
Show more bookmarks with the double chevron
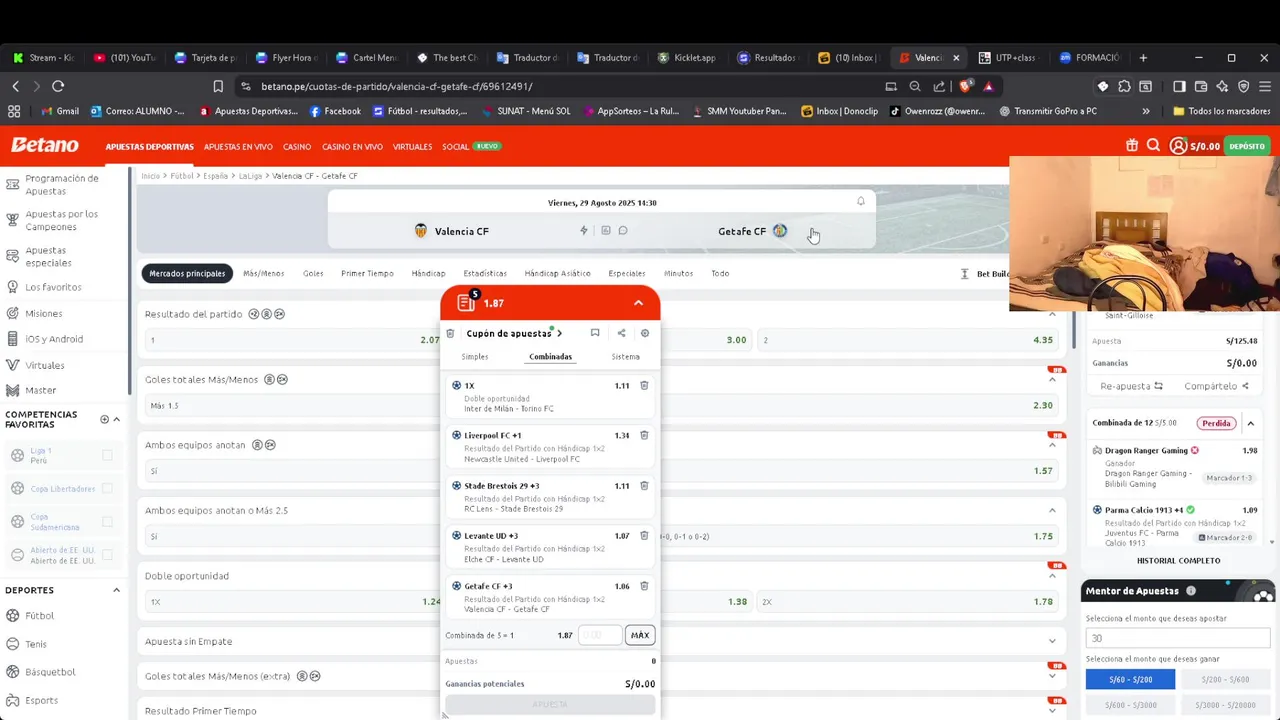pos(1146,111)
